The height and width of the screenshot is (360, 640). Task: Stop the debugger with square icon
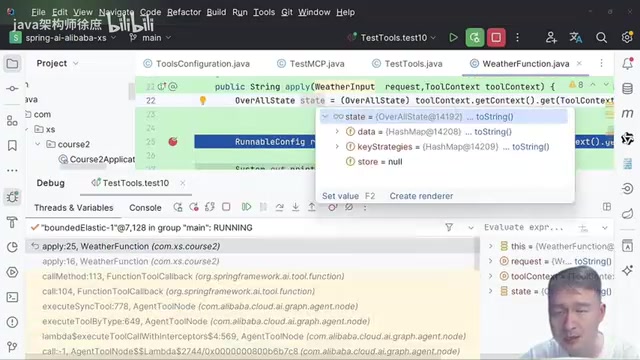pyautogui.click(x=226, y=207)
